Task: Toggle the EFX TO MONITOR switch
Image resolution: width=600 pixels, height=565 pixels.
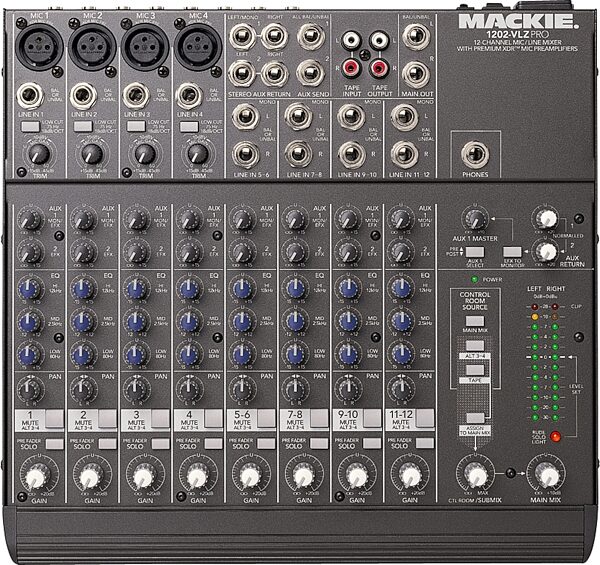Action: pyautogui.click(x=512, y=252)
